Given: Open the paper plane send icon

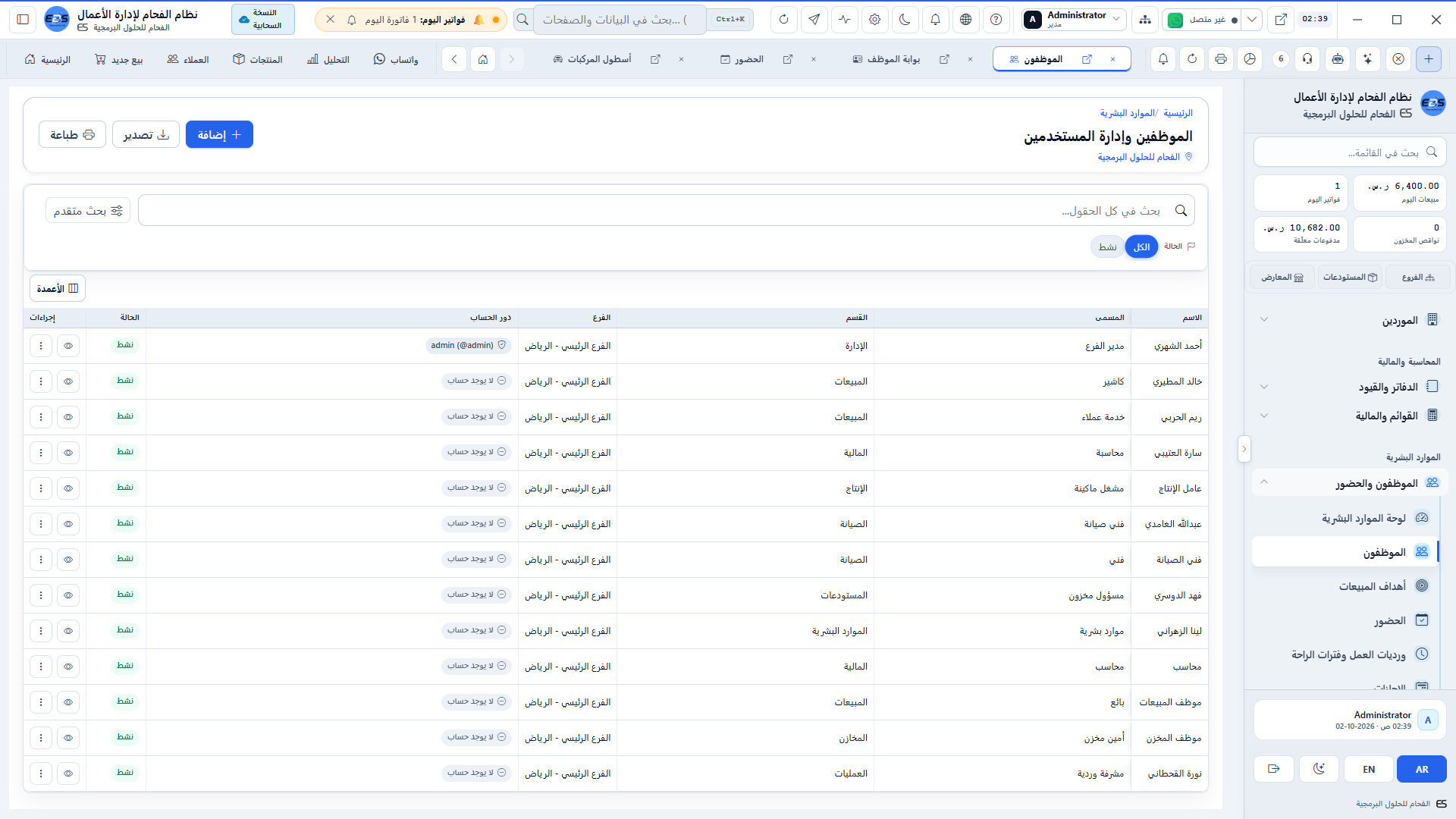Looking at the screenshot, I should pos(814,20).
